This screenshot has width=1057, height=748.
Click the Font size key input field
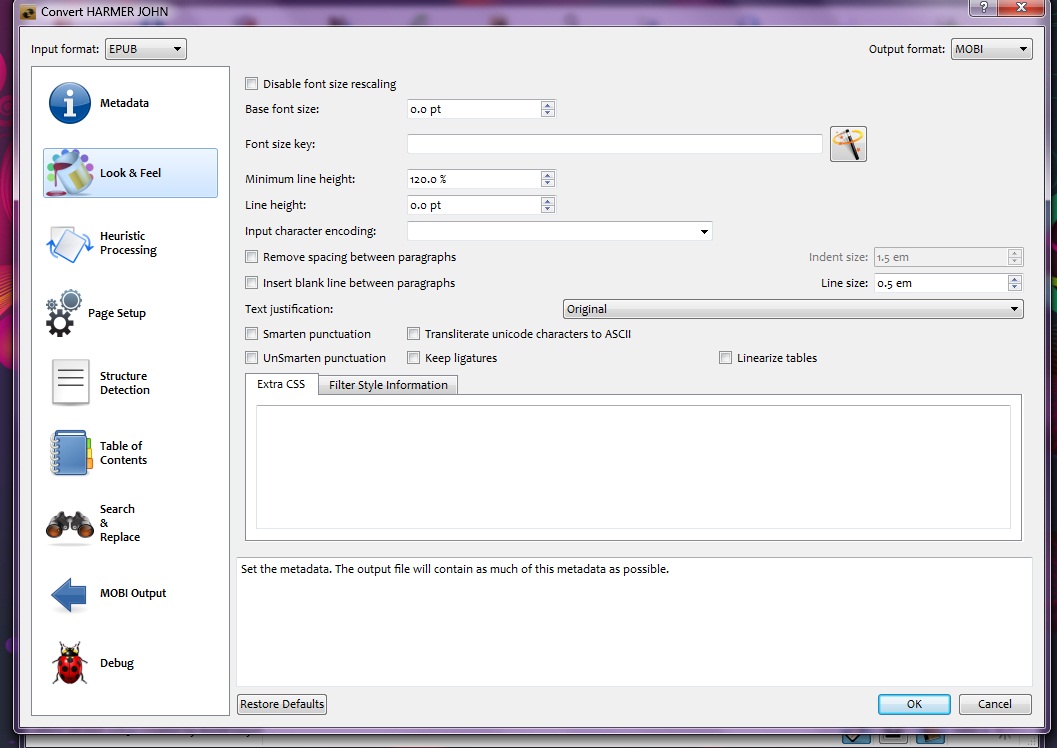coord(615,144)
